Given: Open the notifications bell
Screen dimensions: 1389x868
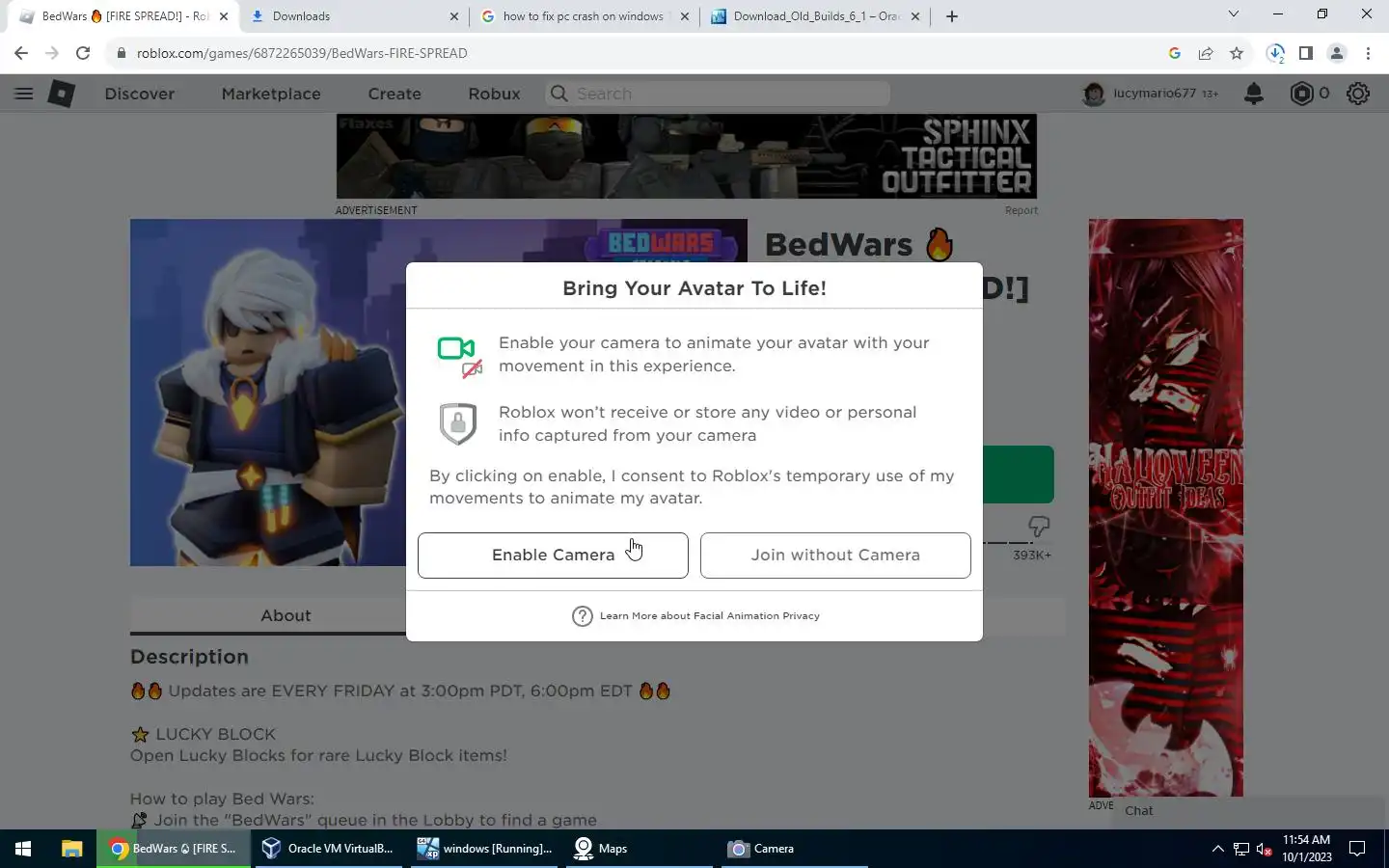Looking at the screenshot, I should coord(1254,94).
